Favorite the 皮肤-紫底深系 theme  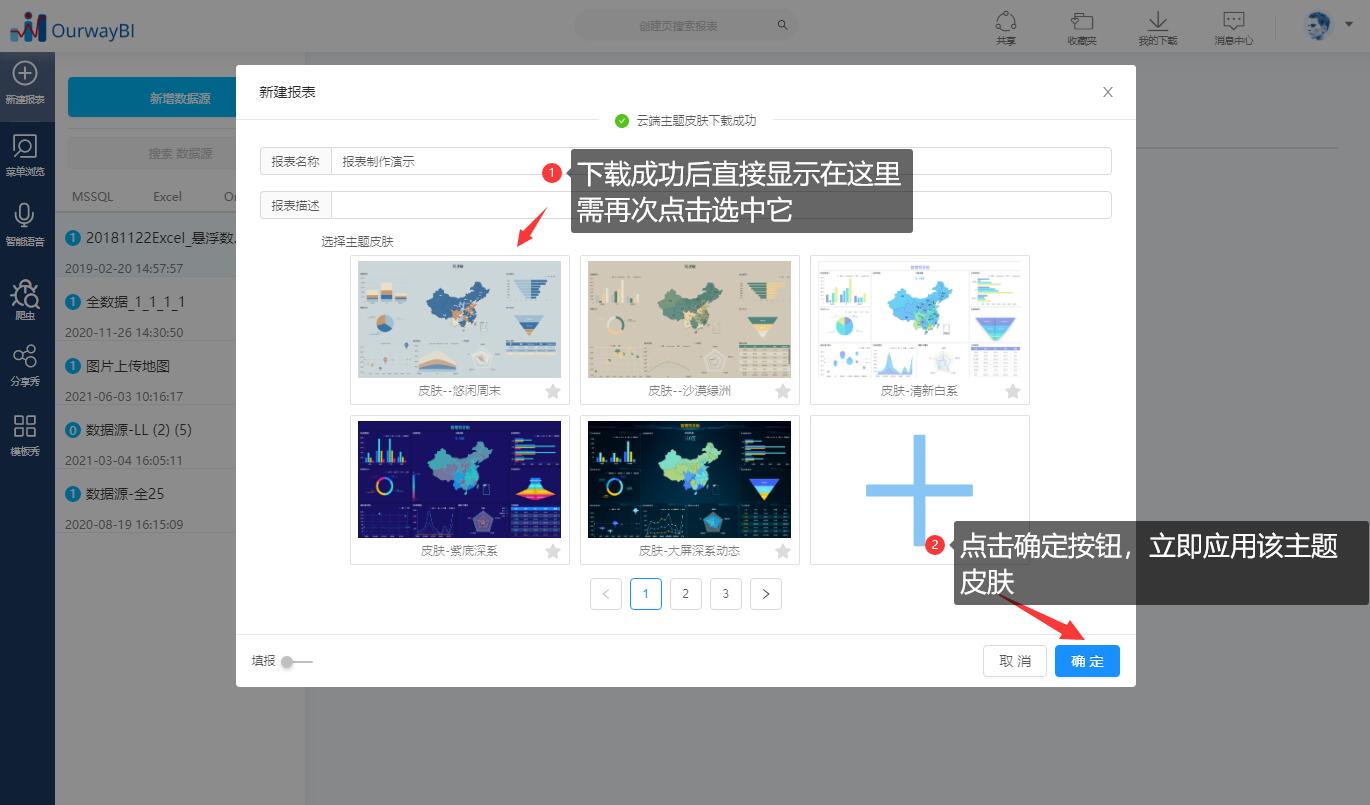click(x=553, y=551)
